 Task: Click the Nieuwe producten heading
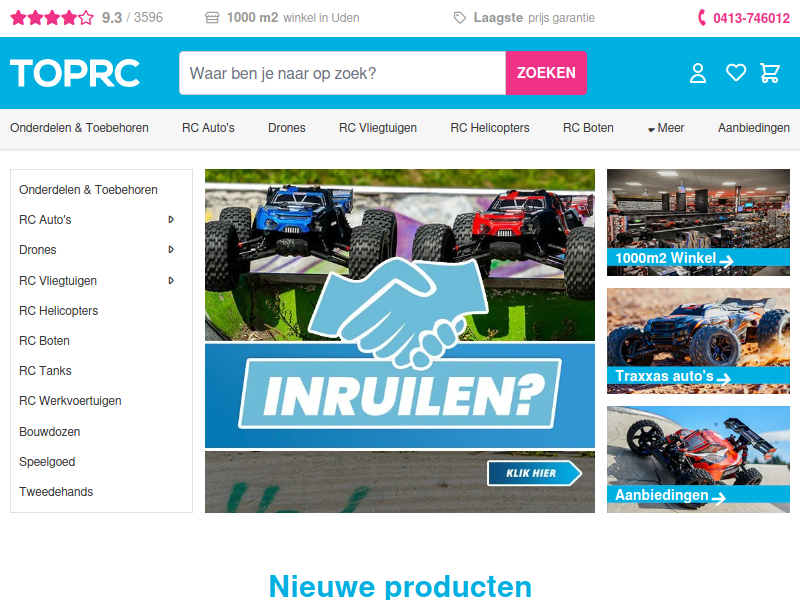[x=400, y=586]
